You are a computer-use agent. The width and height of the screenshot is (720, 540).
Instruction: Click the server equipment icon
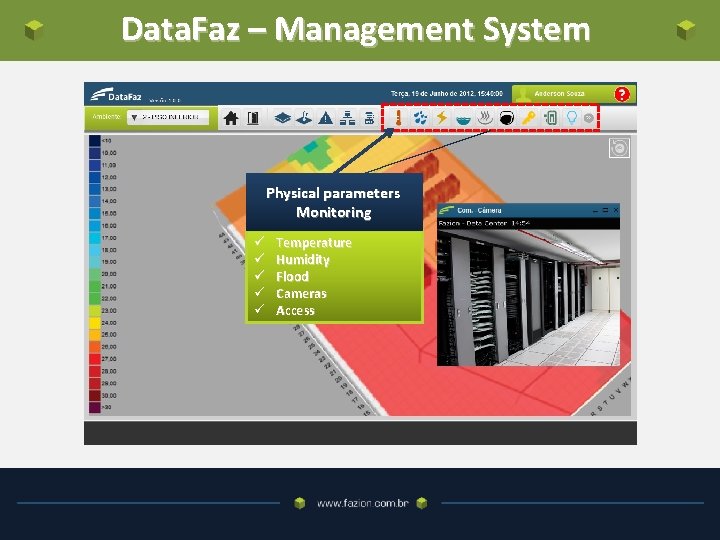pos(369,118)
